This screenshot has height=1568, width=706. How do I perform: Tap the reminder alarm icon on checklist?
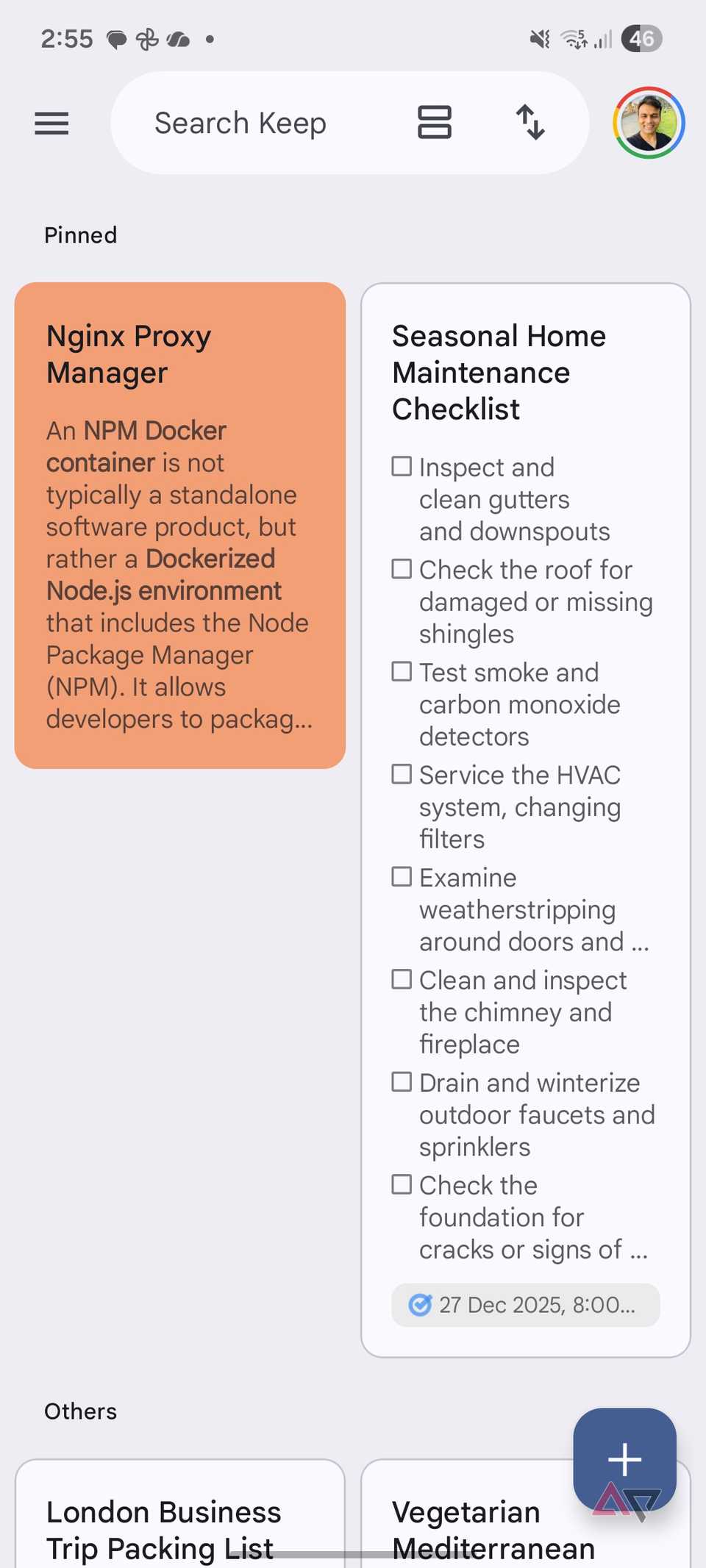(420, 1305)
